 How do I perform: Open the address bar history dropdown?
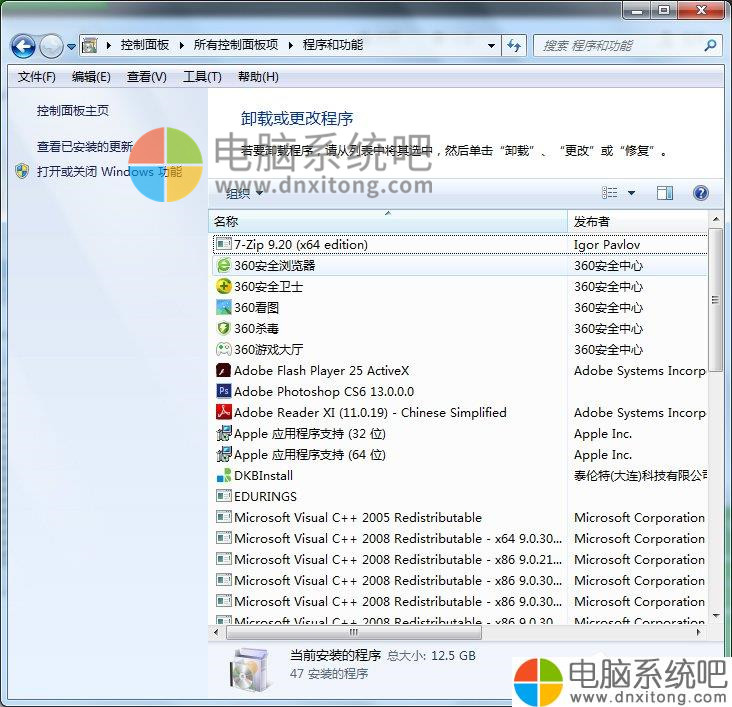tap(491, 46)
